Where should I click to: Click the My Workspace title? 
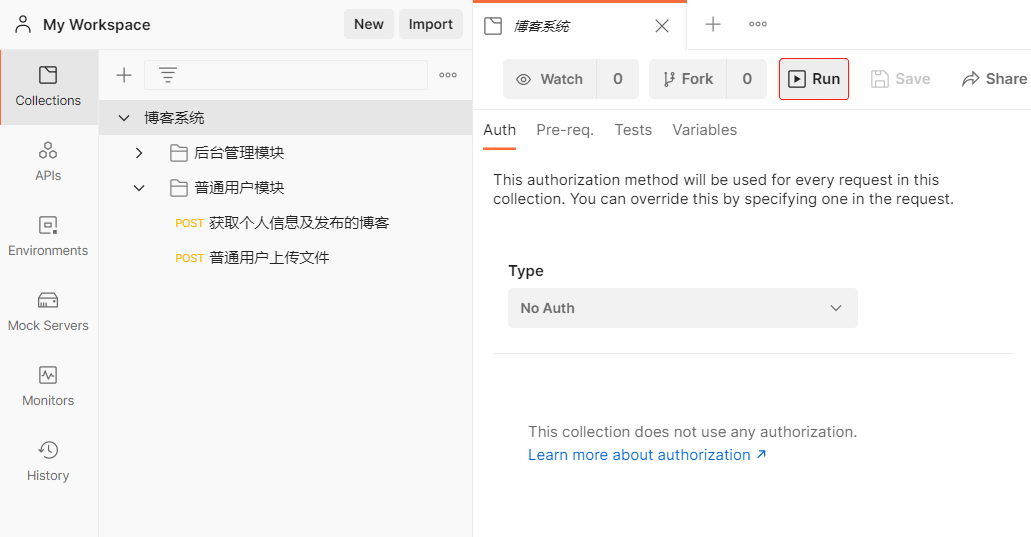(97, 25)
